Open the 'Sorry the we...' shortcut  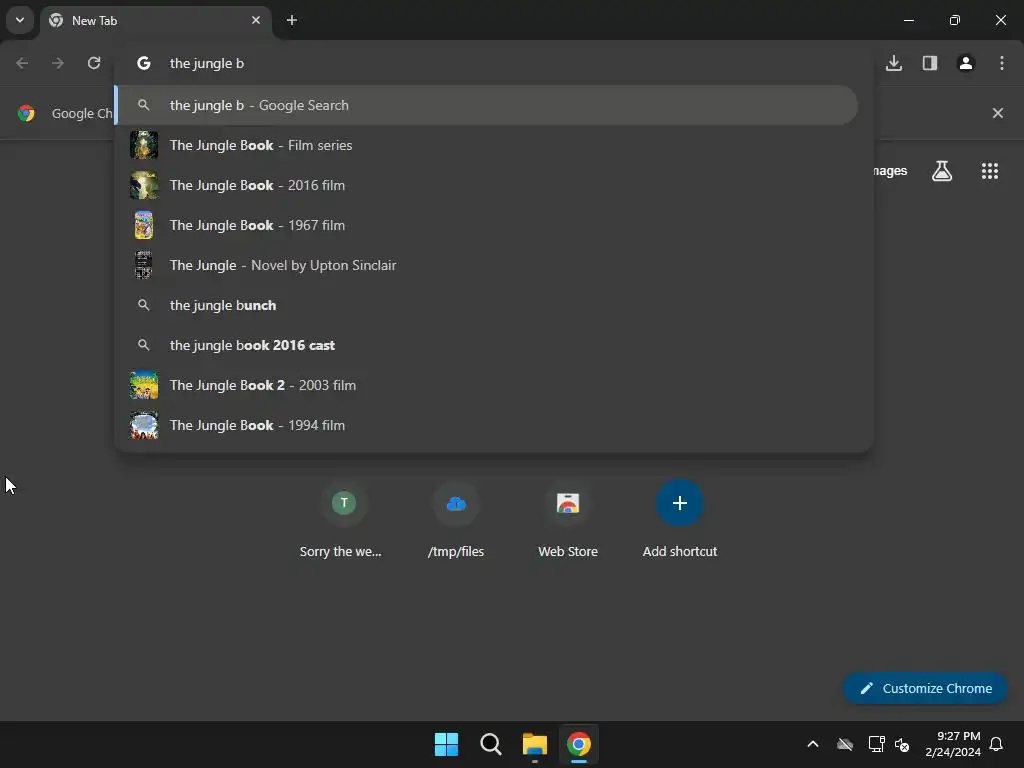[343, 520]
